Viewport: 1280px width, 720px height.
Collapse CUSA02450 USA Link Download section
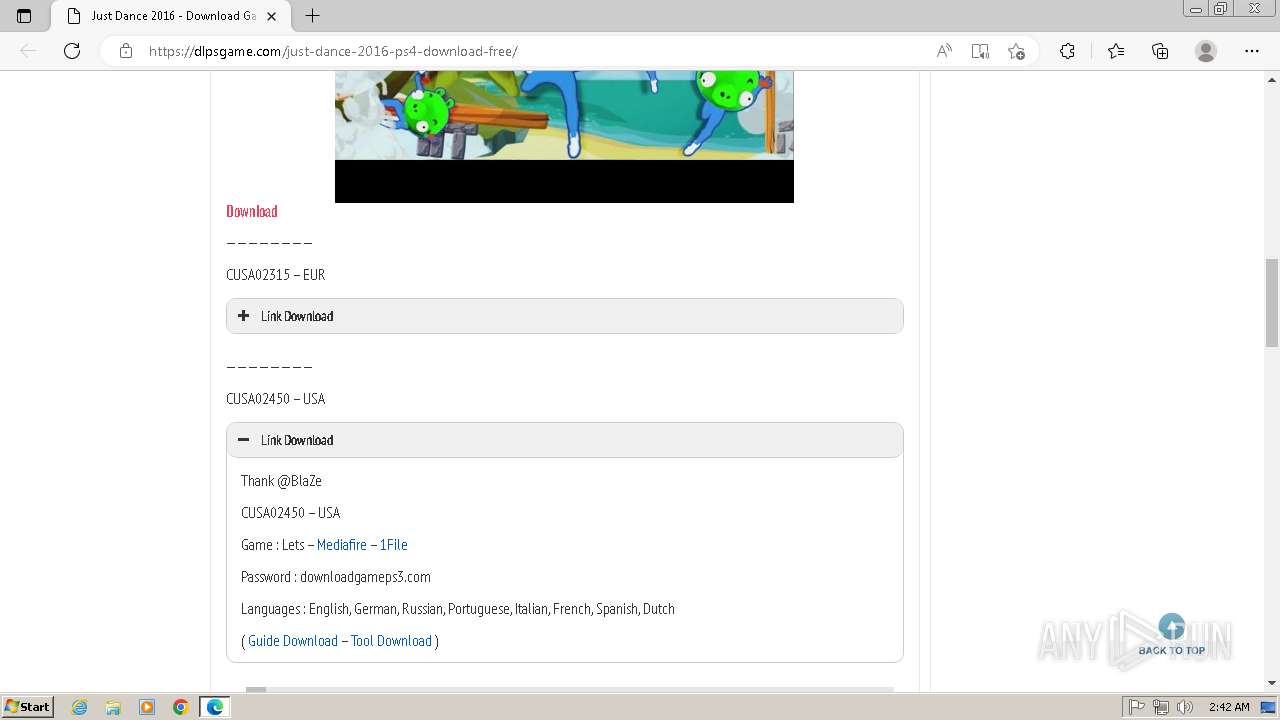pos(565,440)
